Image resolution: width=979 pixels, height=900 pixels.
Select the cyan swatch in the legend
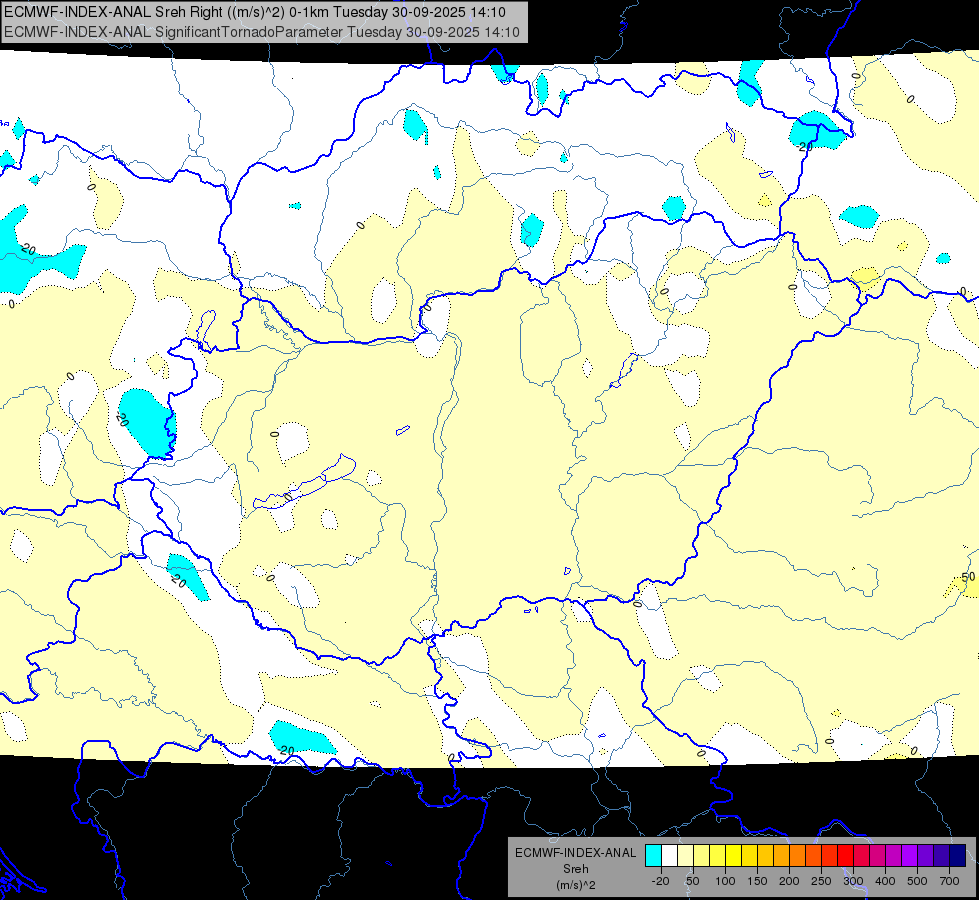point(653,855)
